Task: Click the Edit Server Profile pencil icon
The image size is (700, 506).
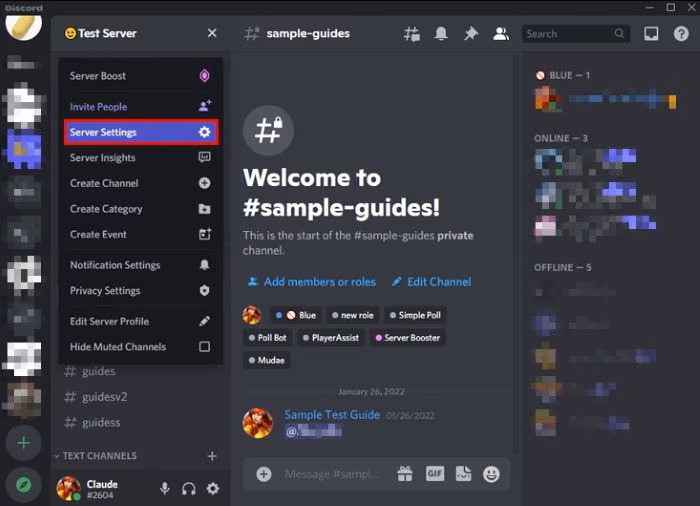Action: (x=204, y=321)
